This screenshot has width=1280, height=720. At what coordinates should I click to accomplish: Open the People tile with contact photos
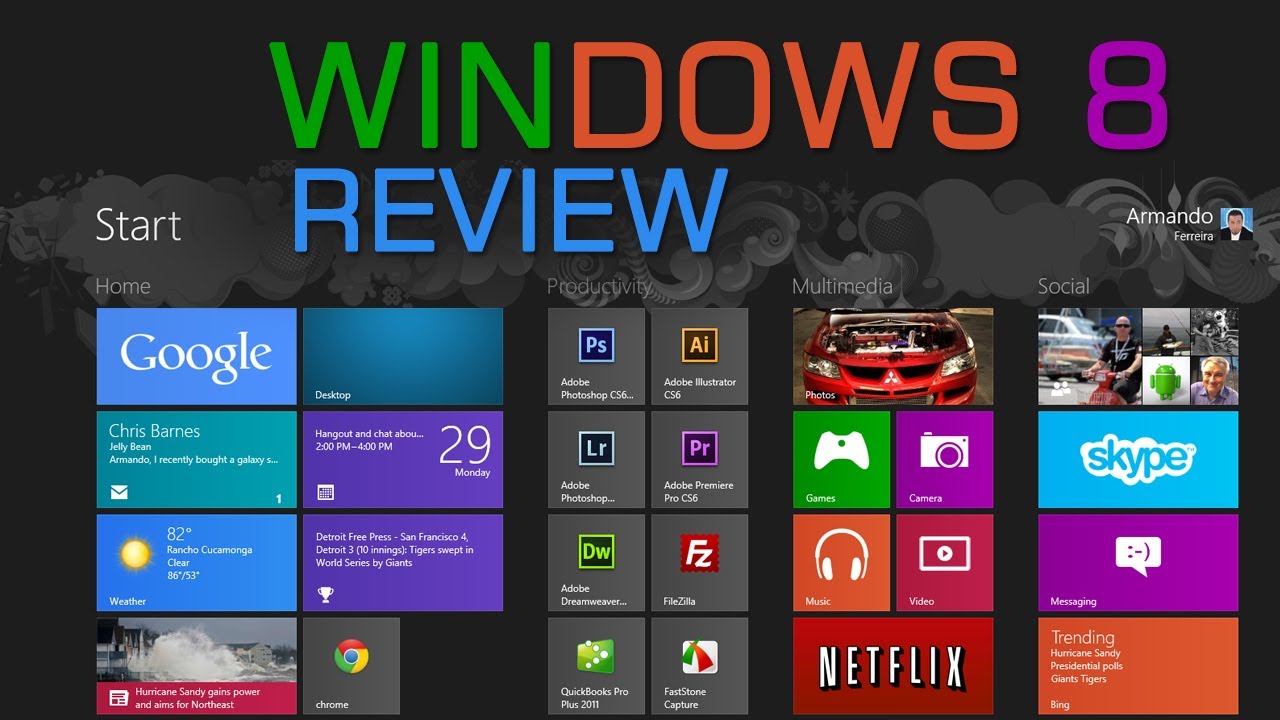tap(1138, 356)
